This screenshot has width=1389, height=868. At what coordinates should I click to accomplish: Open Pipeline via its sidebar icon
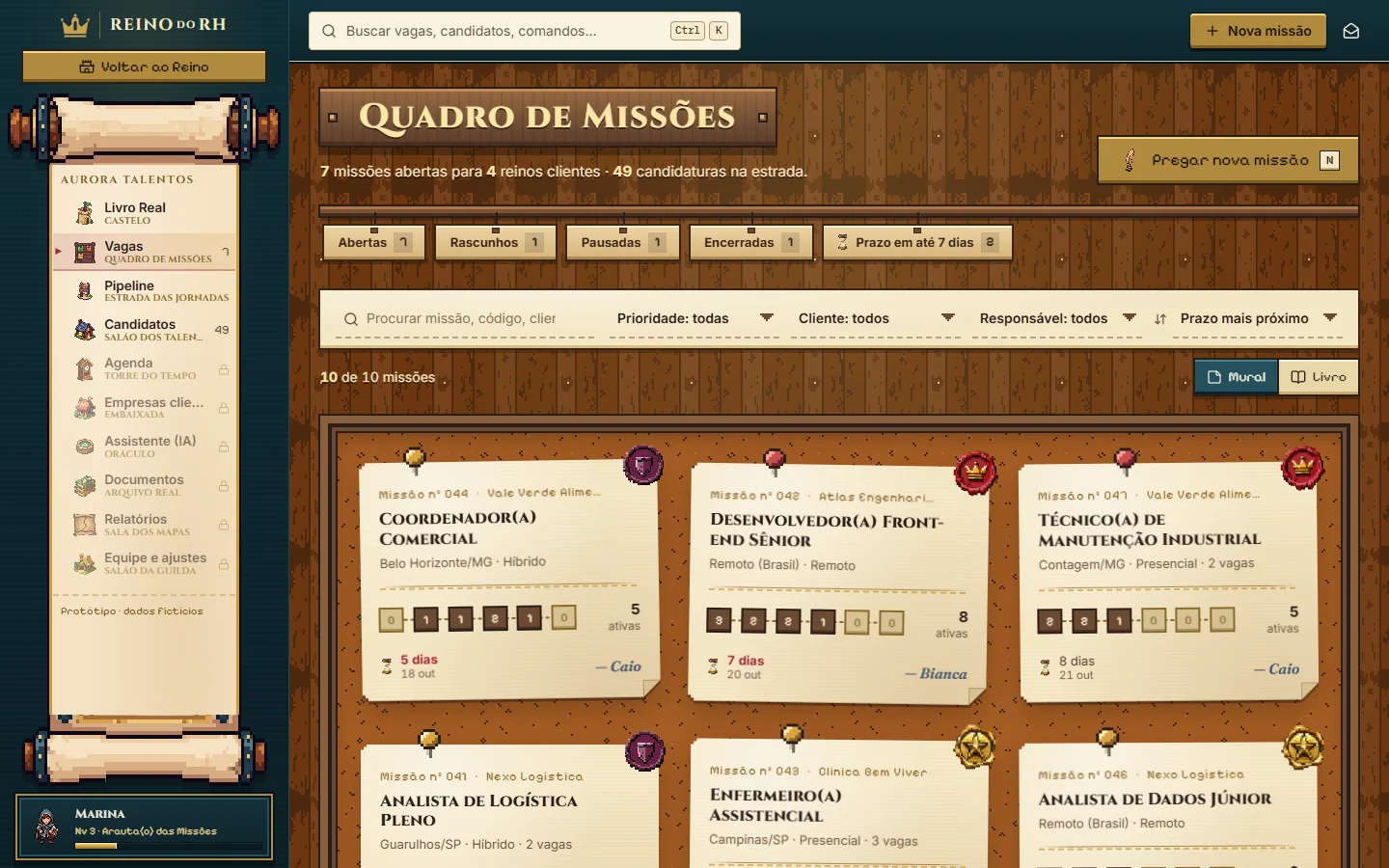click(85, 290)
